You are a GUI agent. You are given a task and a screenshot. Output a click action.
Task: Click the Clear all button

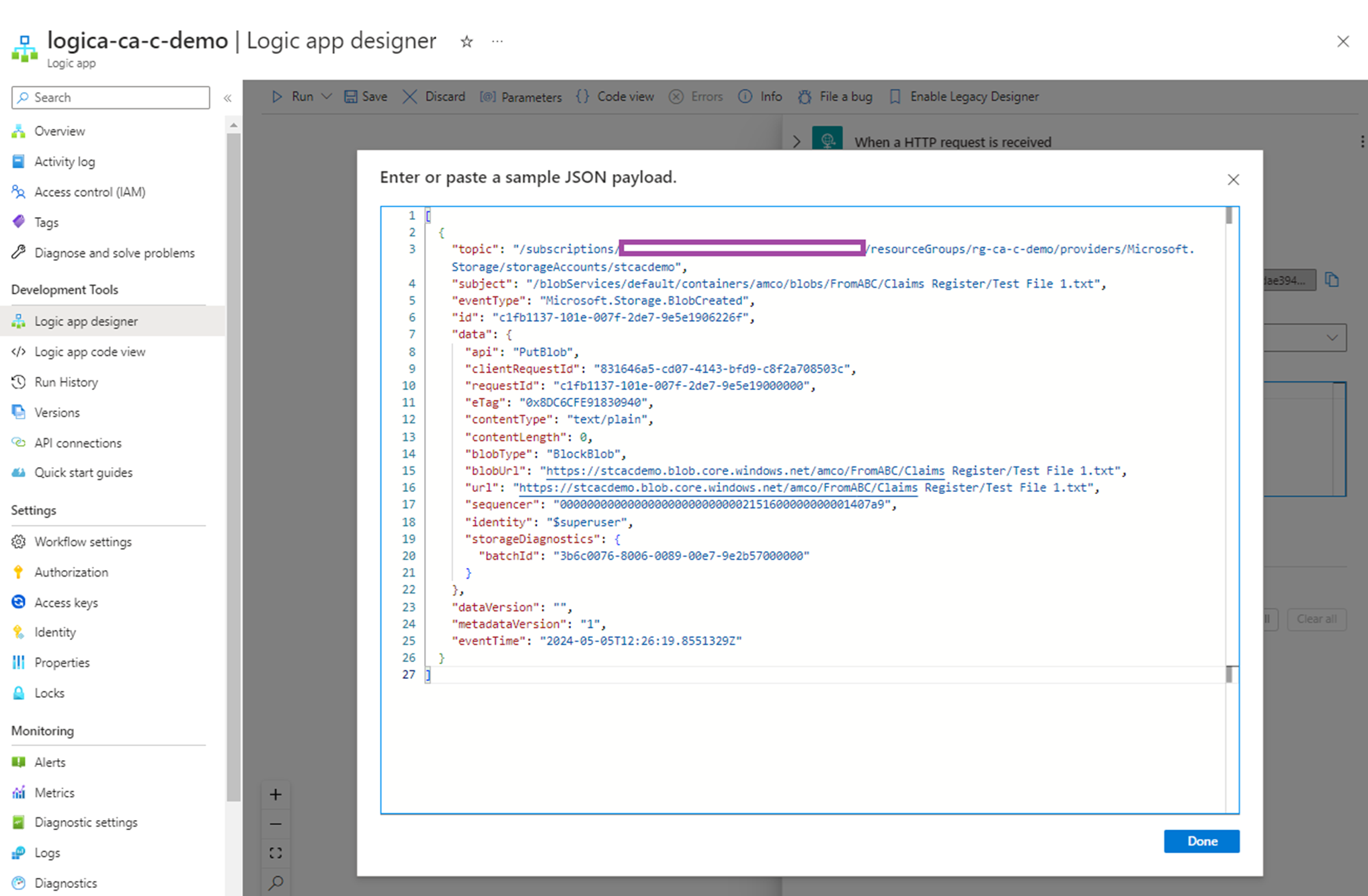1316,619
